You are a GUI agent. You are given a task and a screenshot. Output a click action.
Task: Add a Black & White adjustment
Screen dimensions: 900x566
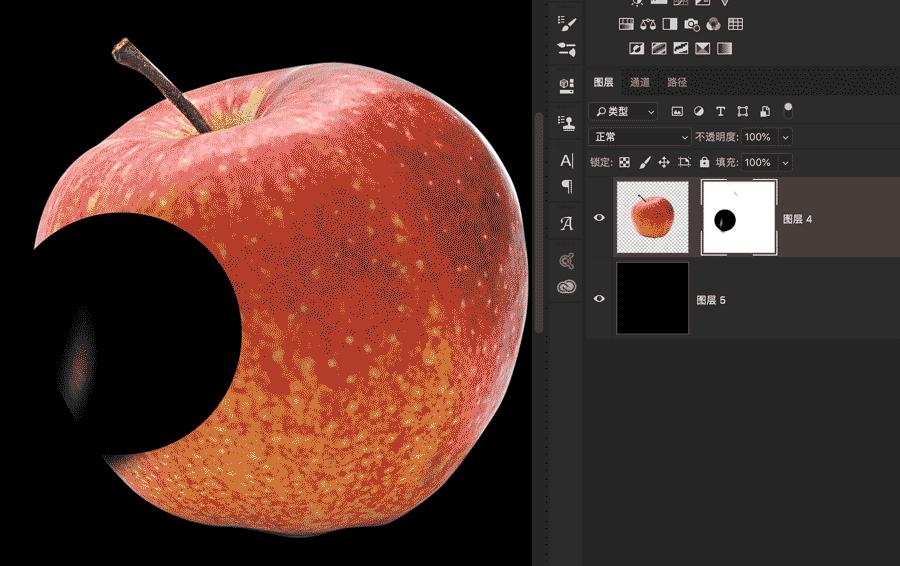[670, 24]
